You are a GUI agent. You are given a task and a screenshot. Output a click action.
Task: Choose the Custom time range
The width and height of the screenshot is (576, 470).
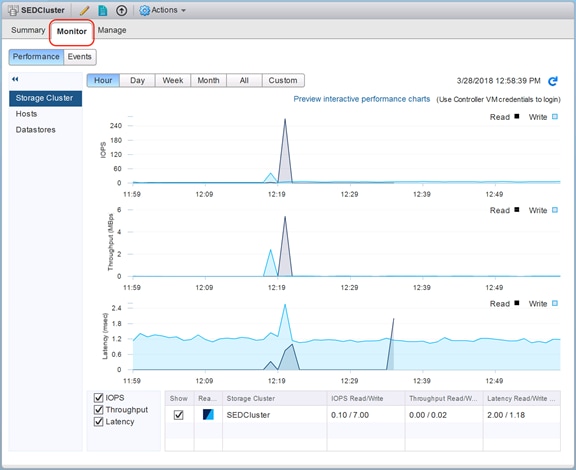coord(283,80)
